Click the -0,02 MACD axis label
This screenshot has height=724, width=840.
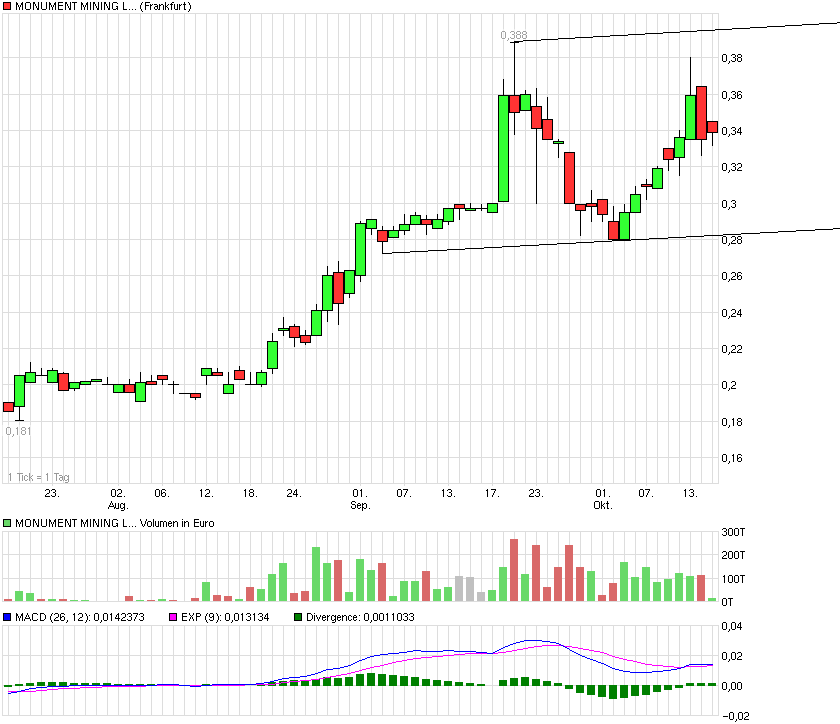coord(736,716)
